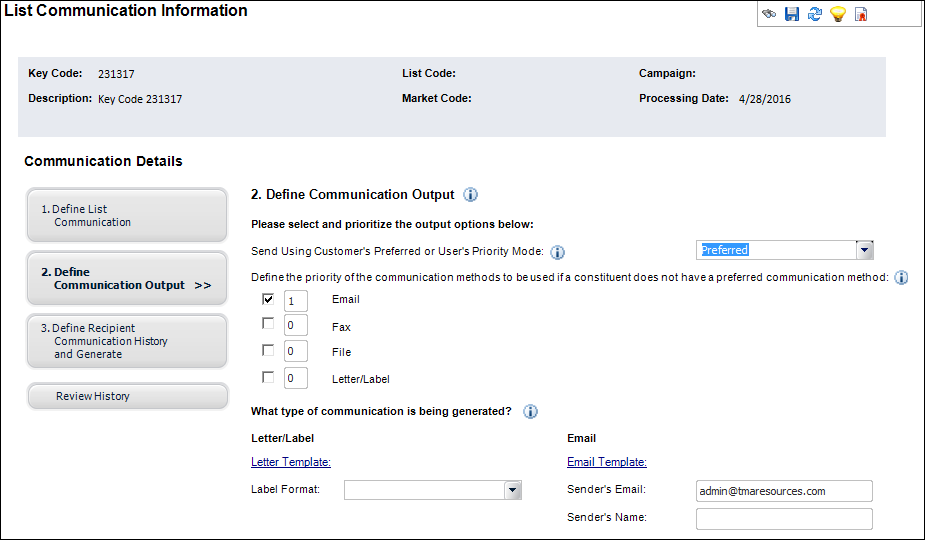Follow the Letter Template link

(x=291, y=462)
